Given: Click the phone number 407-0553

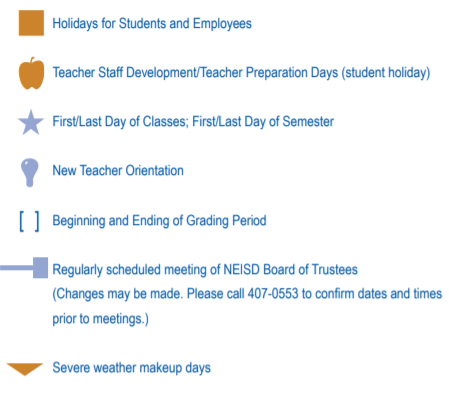Looking at the screenshot, I should 273,294.
